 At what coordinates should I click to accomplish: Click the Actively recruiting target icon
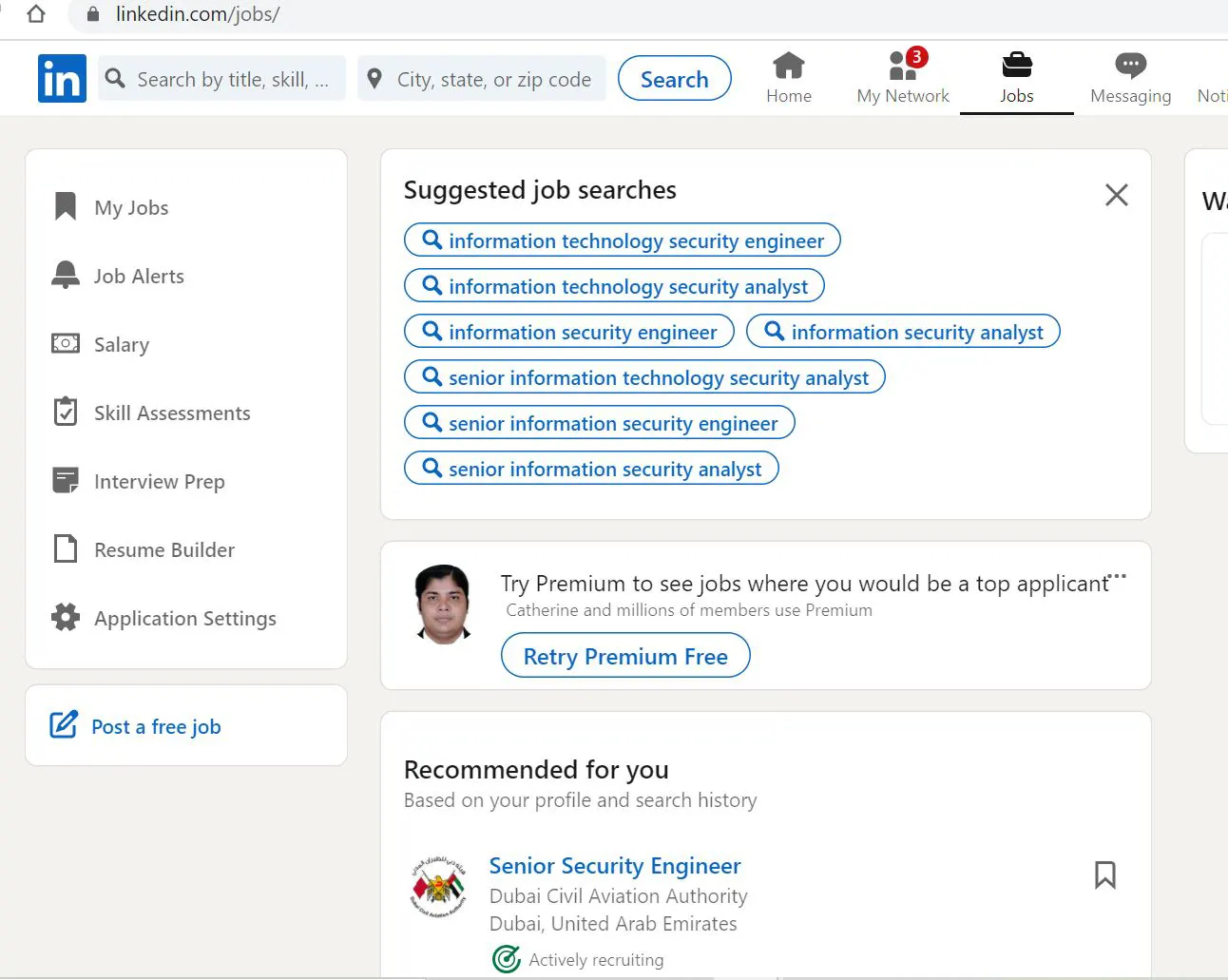click(507, 959)
